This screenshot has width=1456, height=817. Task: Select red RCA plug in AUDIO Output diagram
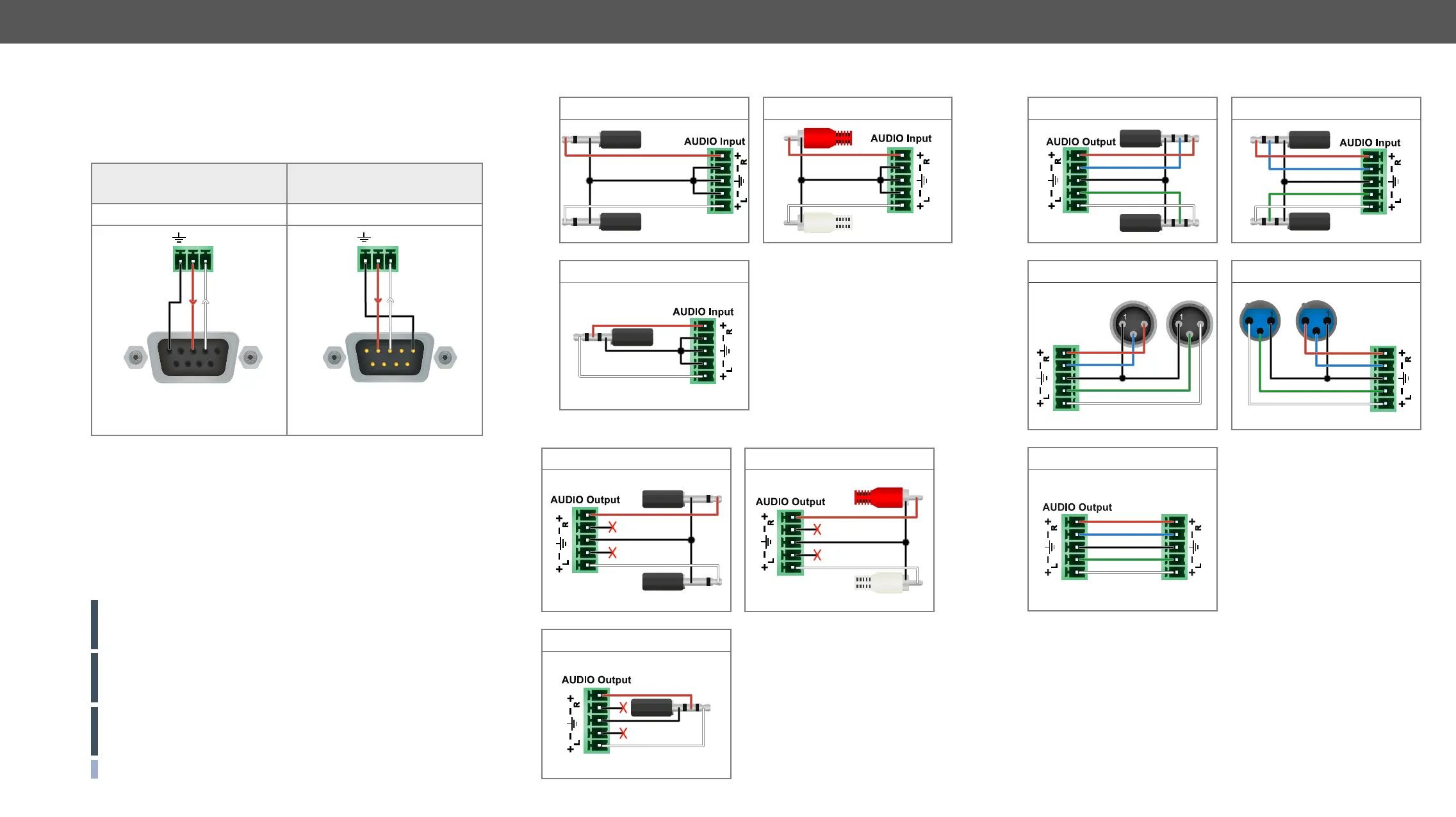889,497
